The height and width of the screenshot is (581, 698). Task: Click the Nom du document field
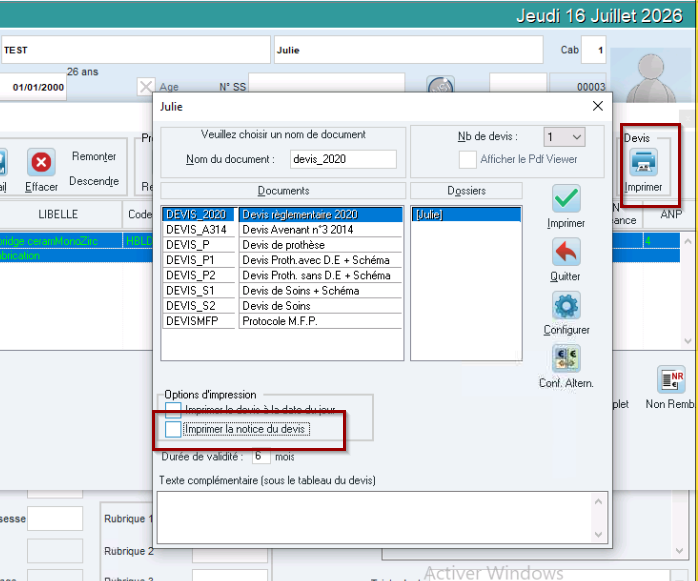point(343,159)
